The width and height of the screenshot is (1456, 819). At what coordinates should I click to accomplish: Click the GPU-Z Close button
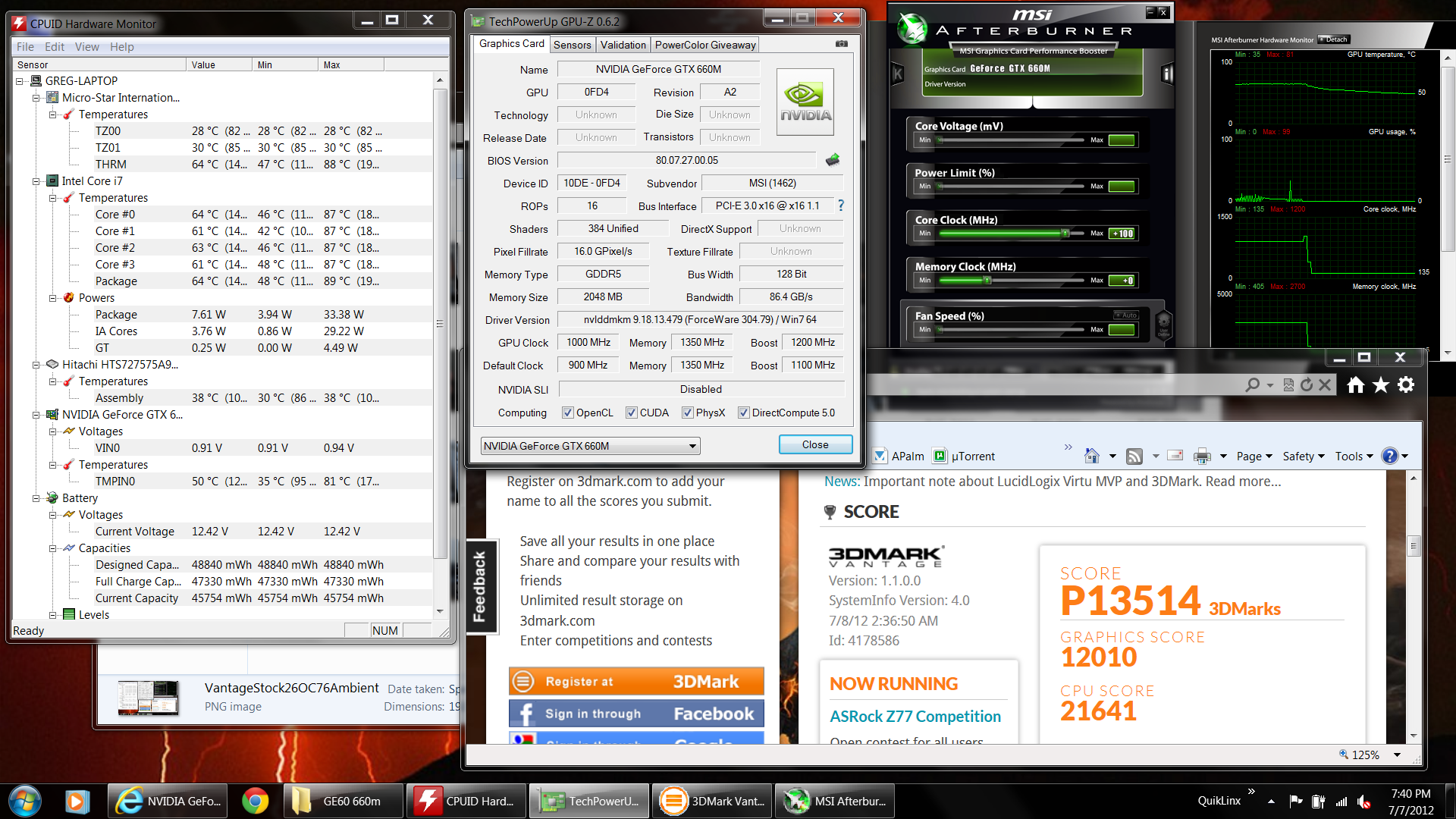tap(815, 444)
